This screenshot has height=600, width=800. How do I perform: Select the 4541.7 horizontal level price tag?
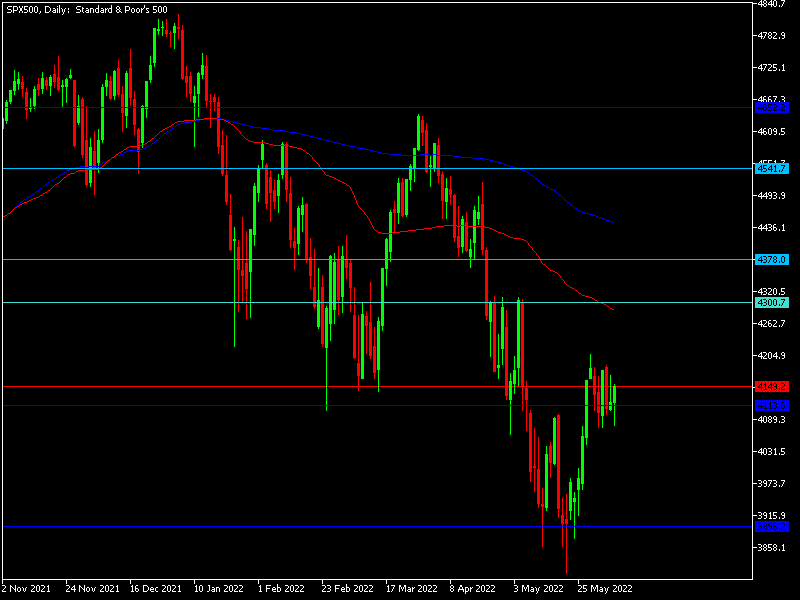tap(771, 168)
